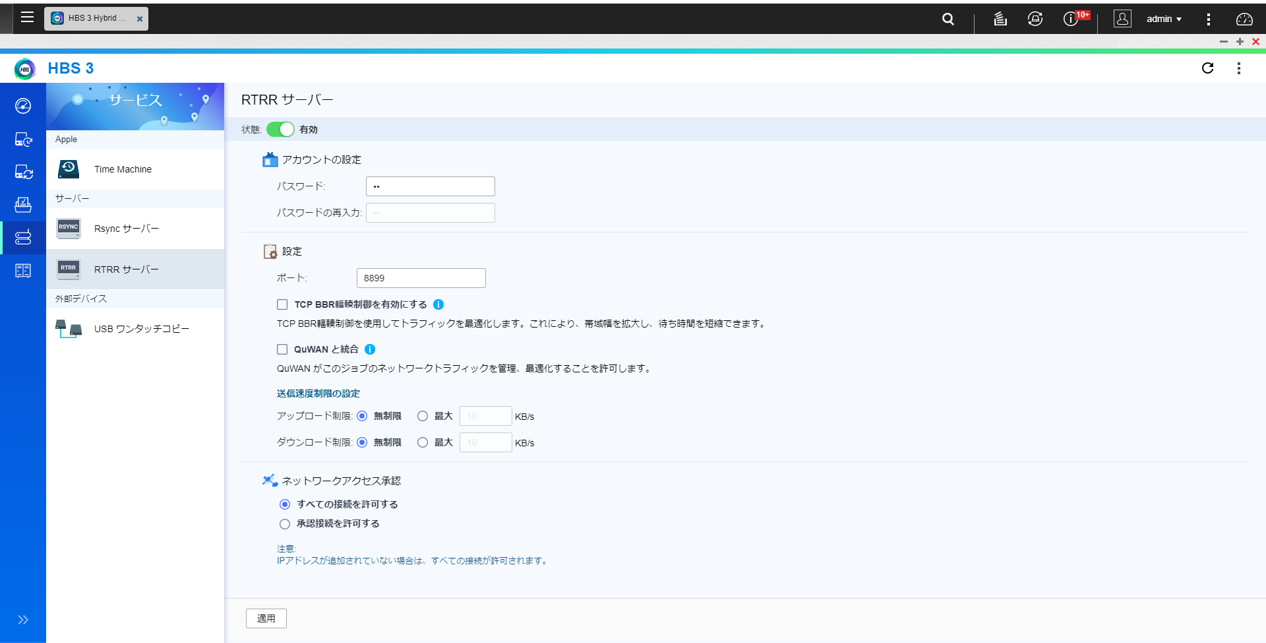Image resolution: width=1266 pixels, height=643 pixels.
Task: Select upload 最大 radio button
Action: [x=423, y=416]
